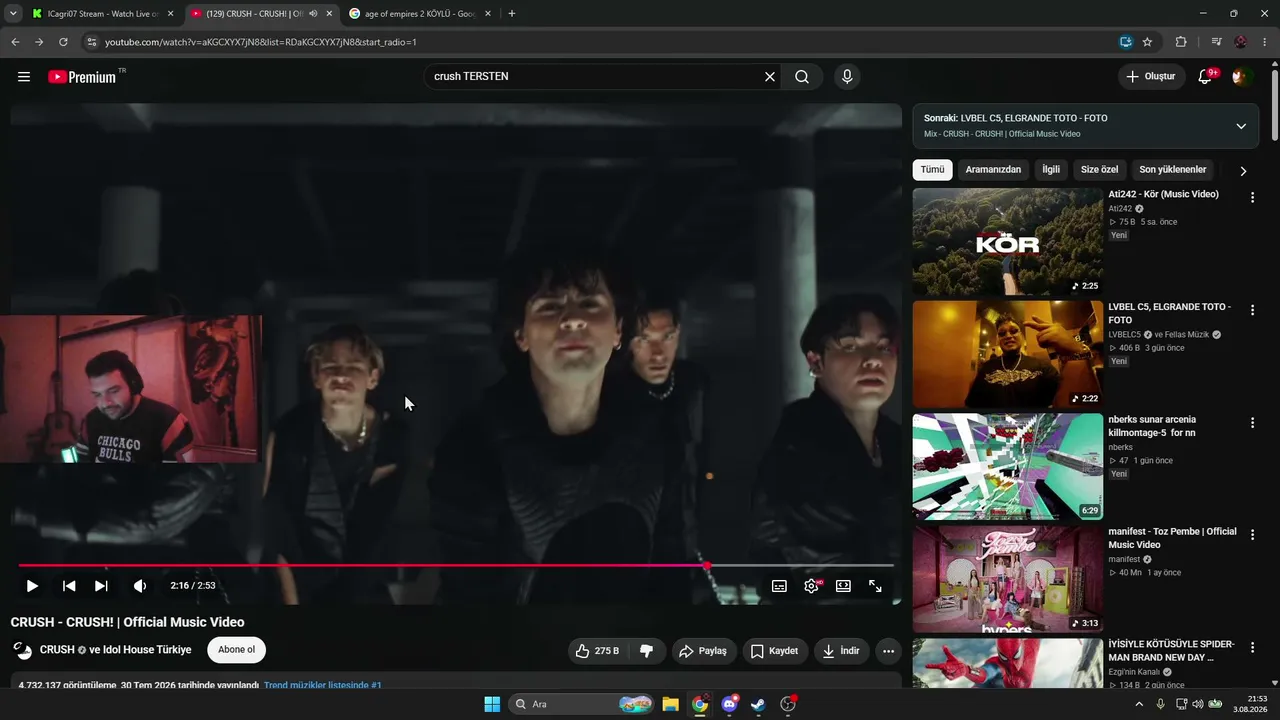Screen dimensions: 1280x720
Task: Enter fullscreen mode
Action: pos(875,586)
